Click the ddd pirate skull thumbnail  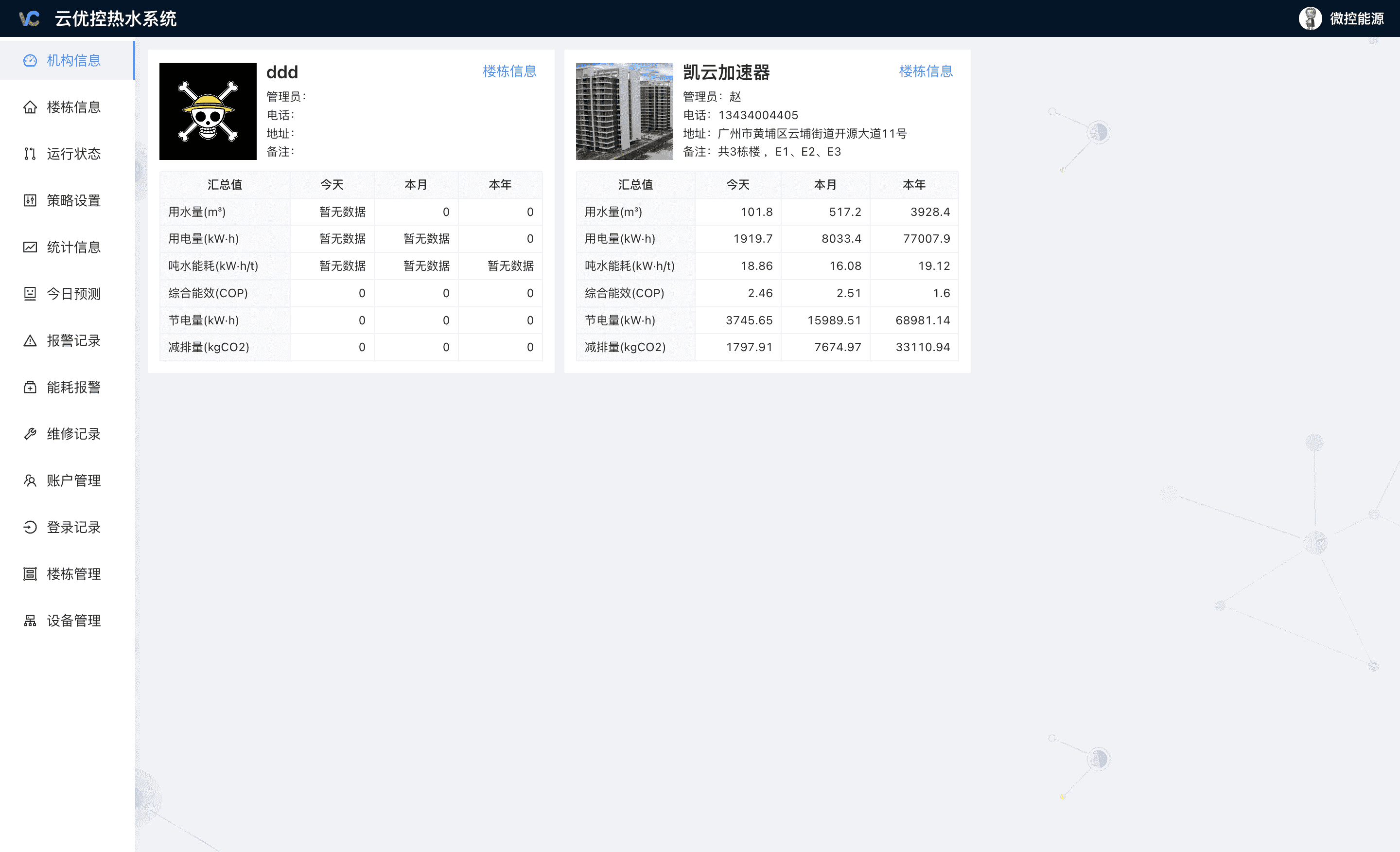coord(208,111)
